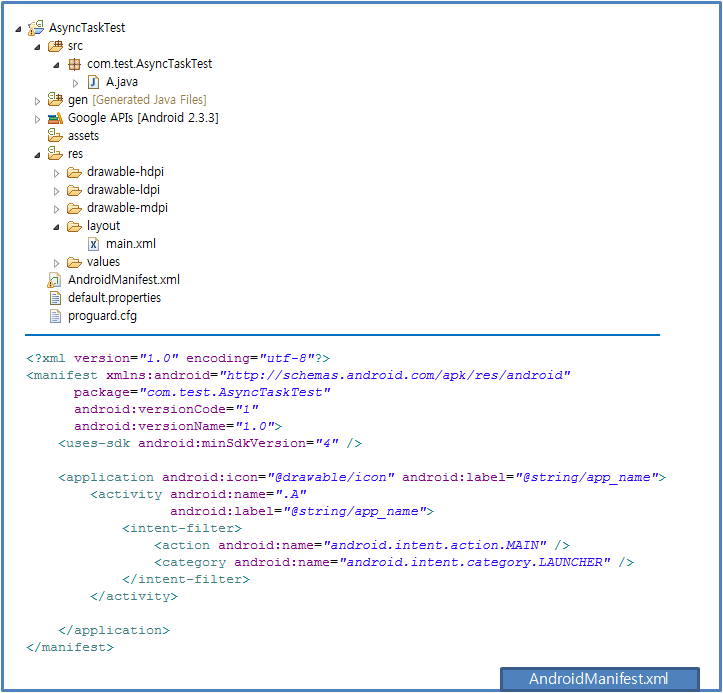
Task: Select the layout folder label
Action: click(103, 226)
